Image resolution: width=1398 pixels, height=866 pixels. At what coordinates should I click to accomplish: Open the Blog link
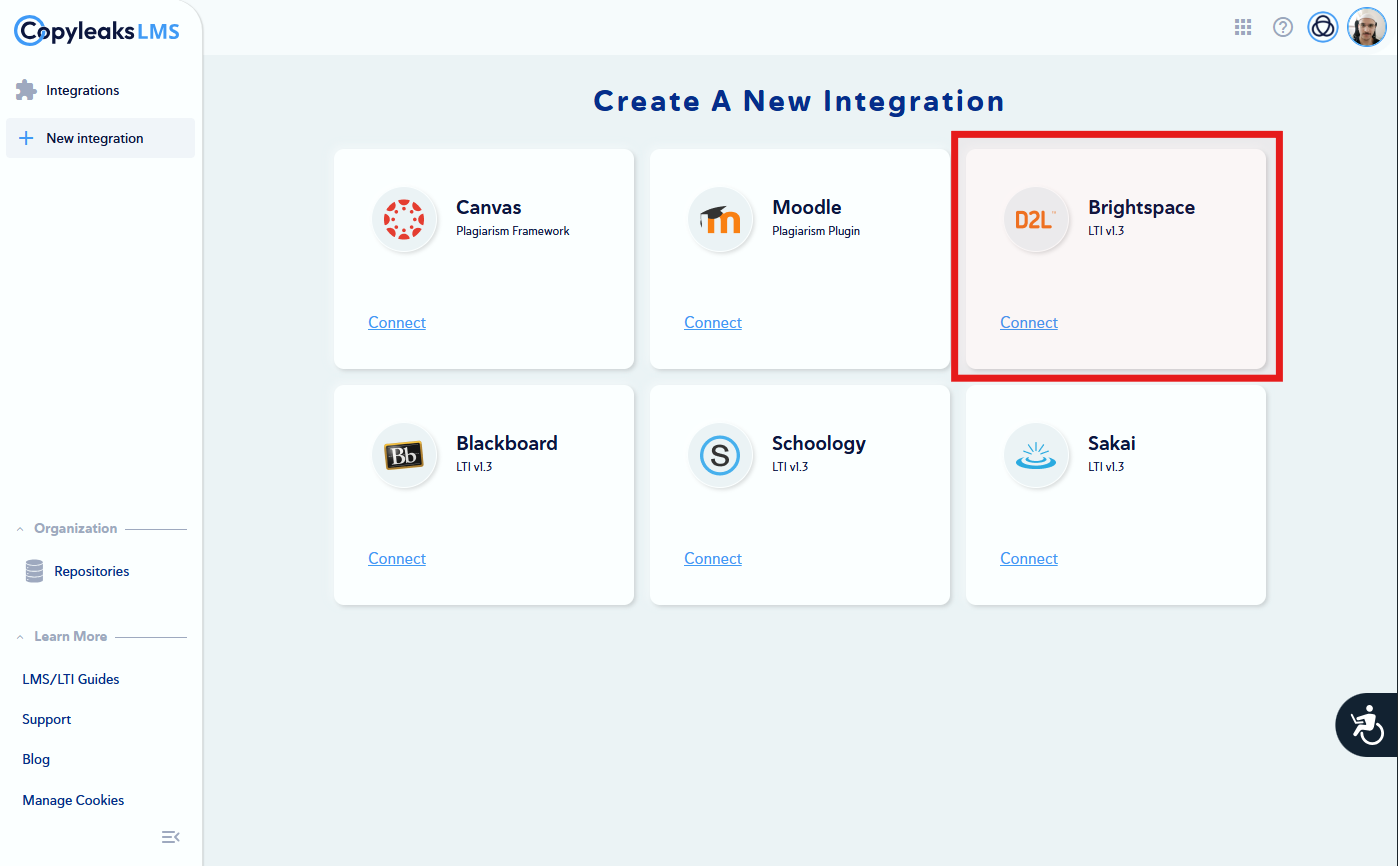36,759
